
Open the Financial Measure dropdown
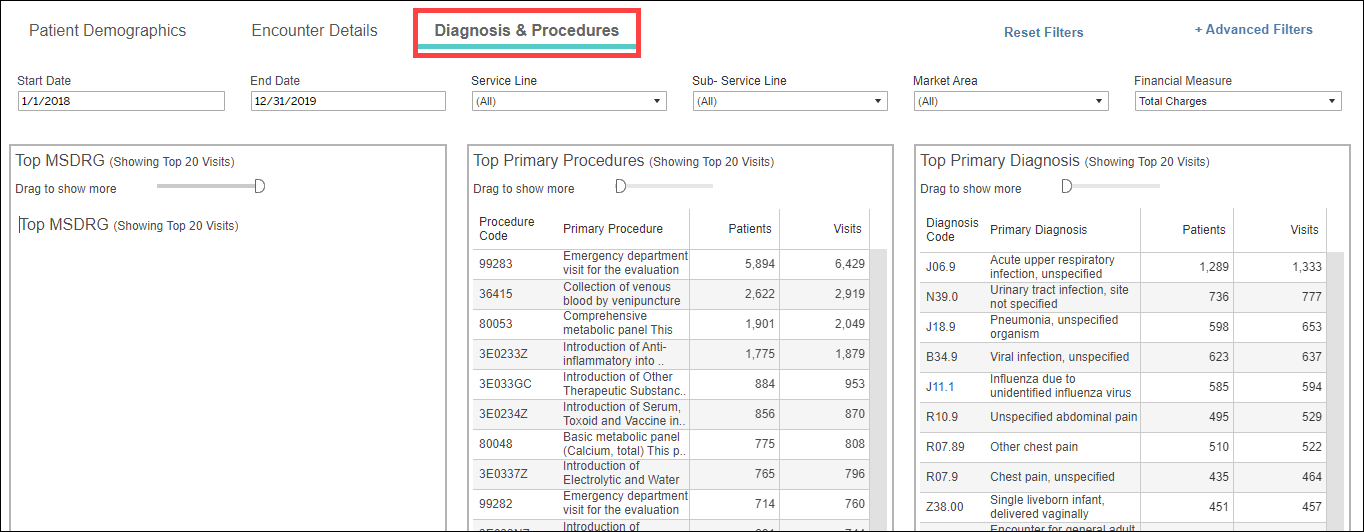1238,101
